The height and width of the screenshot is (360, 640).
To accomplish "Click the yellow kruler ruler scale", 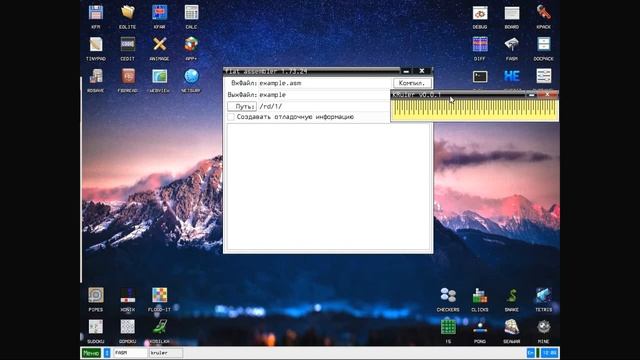I will 475,110.
